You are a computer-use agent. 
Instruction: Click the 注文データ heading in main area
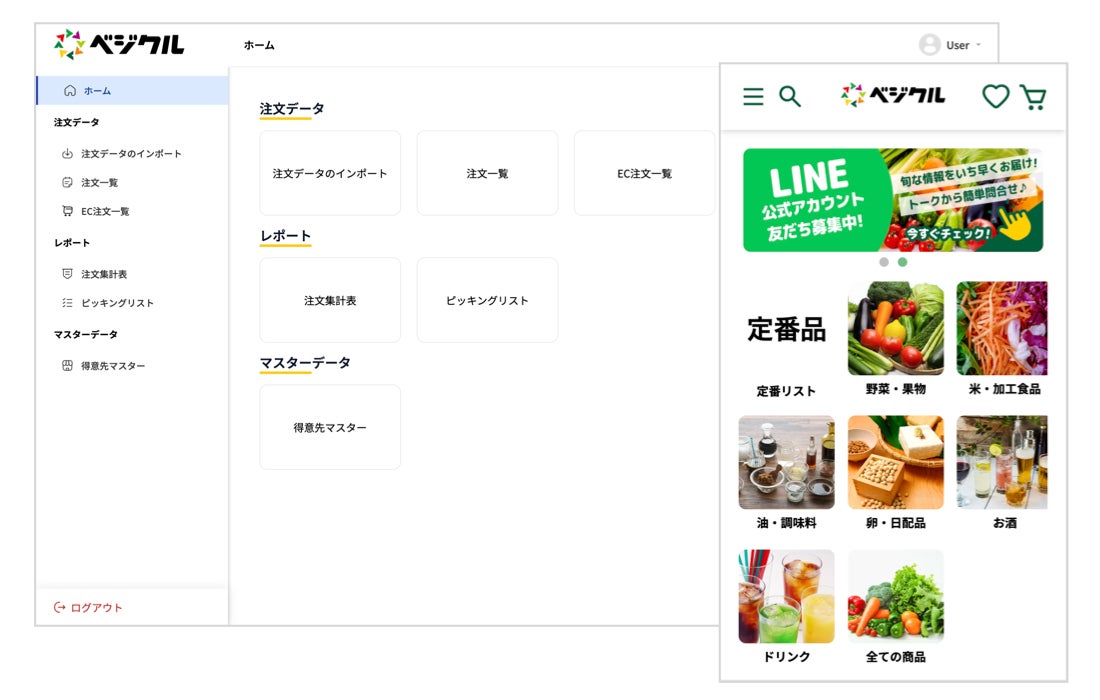tap(292, 109)
